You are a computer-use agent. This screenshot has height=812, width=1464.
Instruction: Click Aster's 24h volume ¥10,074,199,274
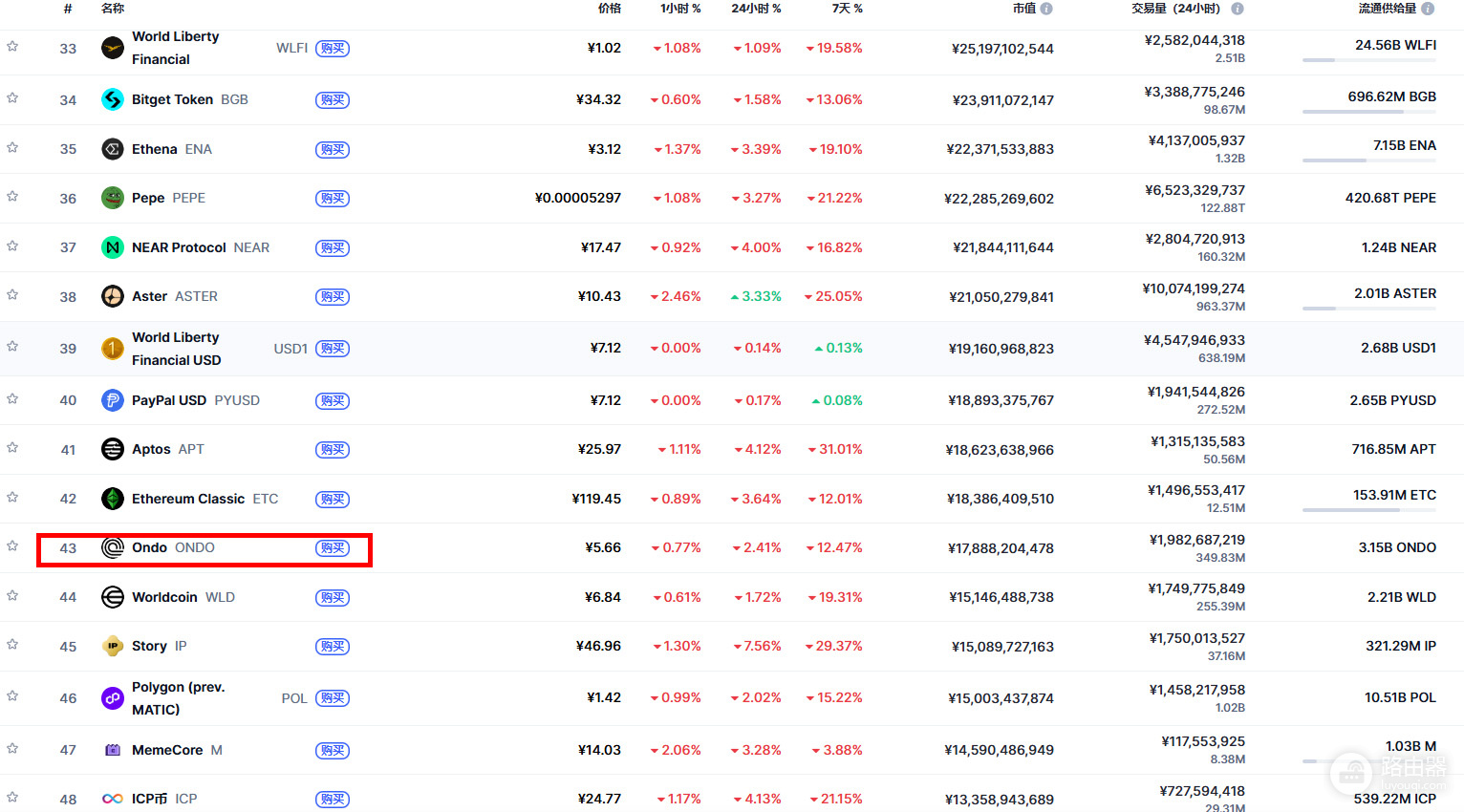coord(1194,288)
